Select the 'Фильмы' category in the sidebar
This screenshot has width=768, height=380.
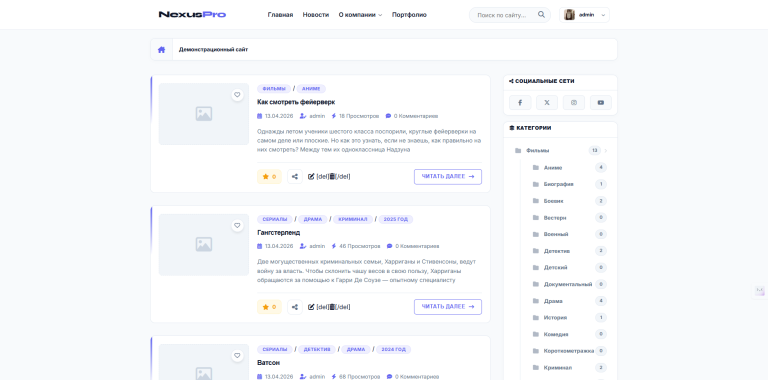[x=538, y=151]
